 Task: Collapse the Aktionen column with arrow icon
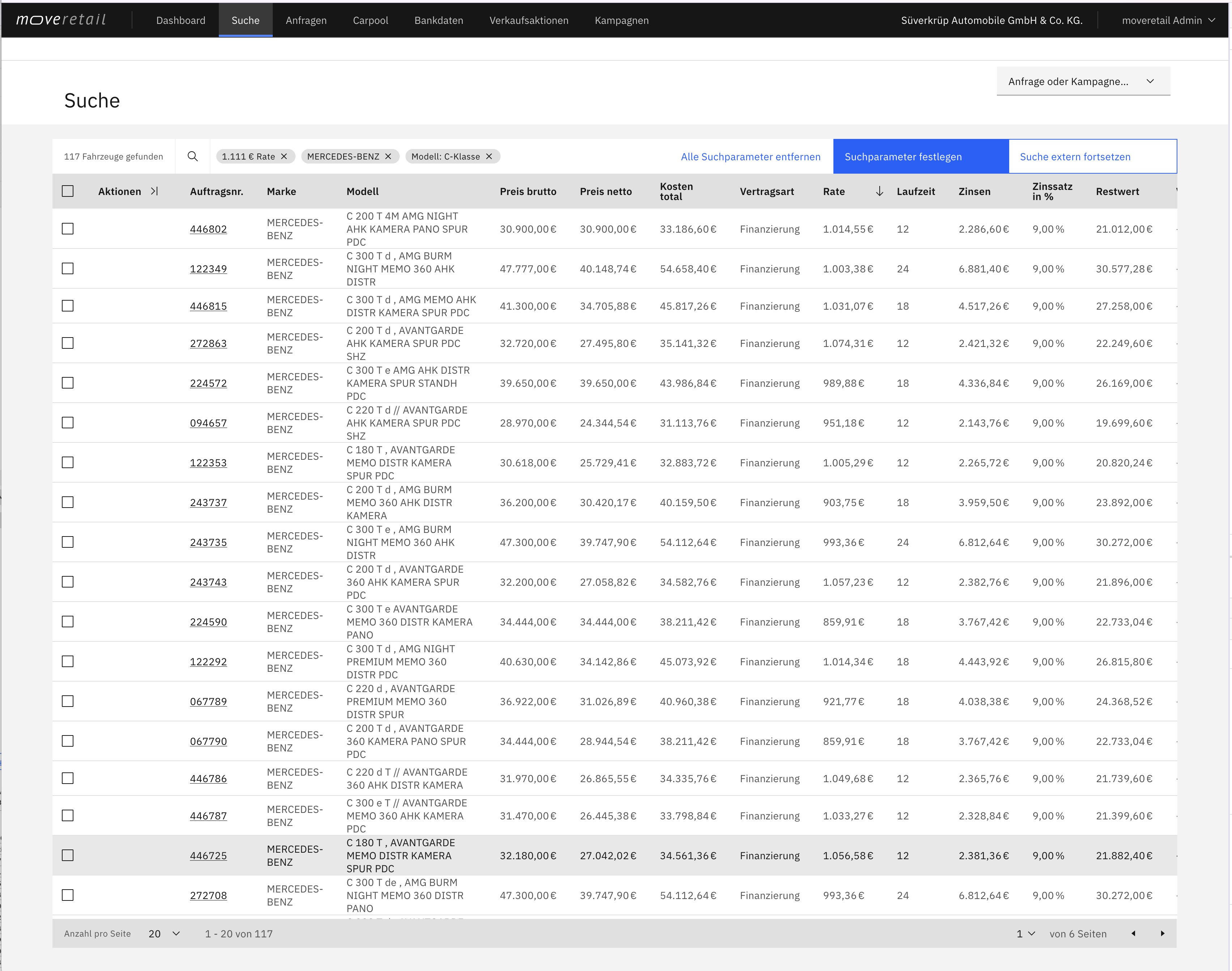(154, 191)
